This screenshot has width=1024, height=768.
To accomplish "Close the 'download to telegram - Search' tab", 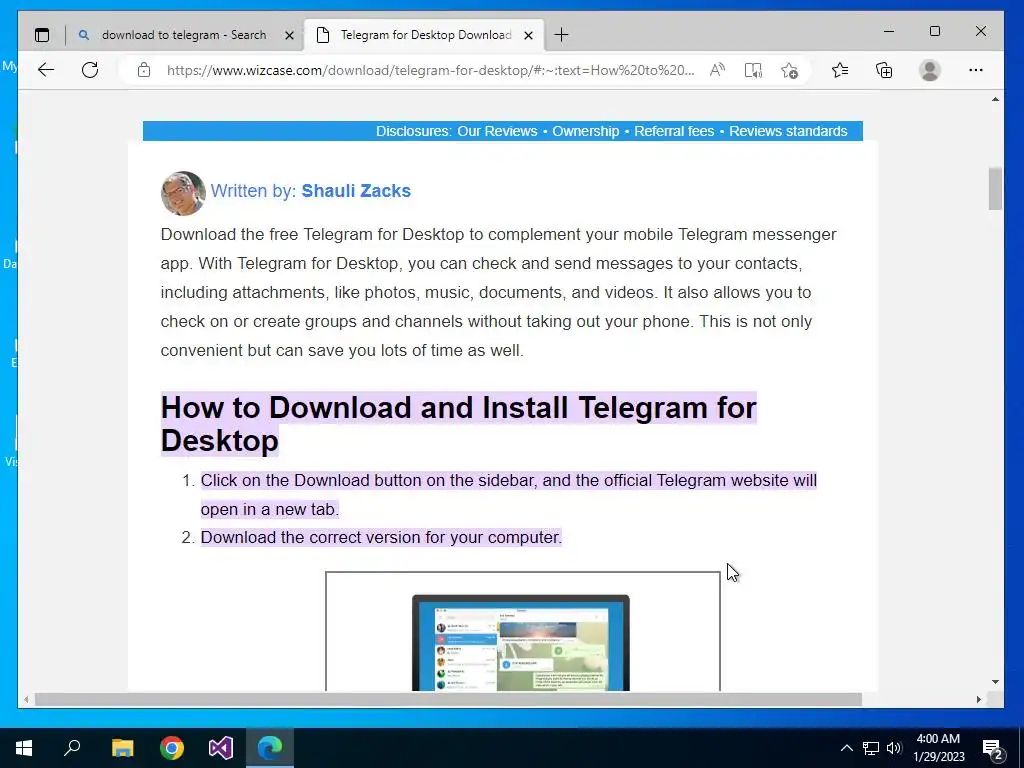I will 289,35.
